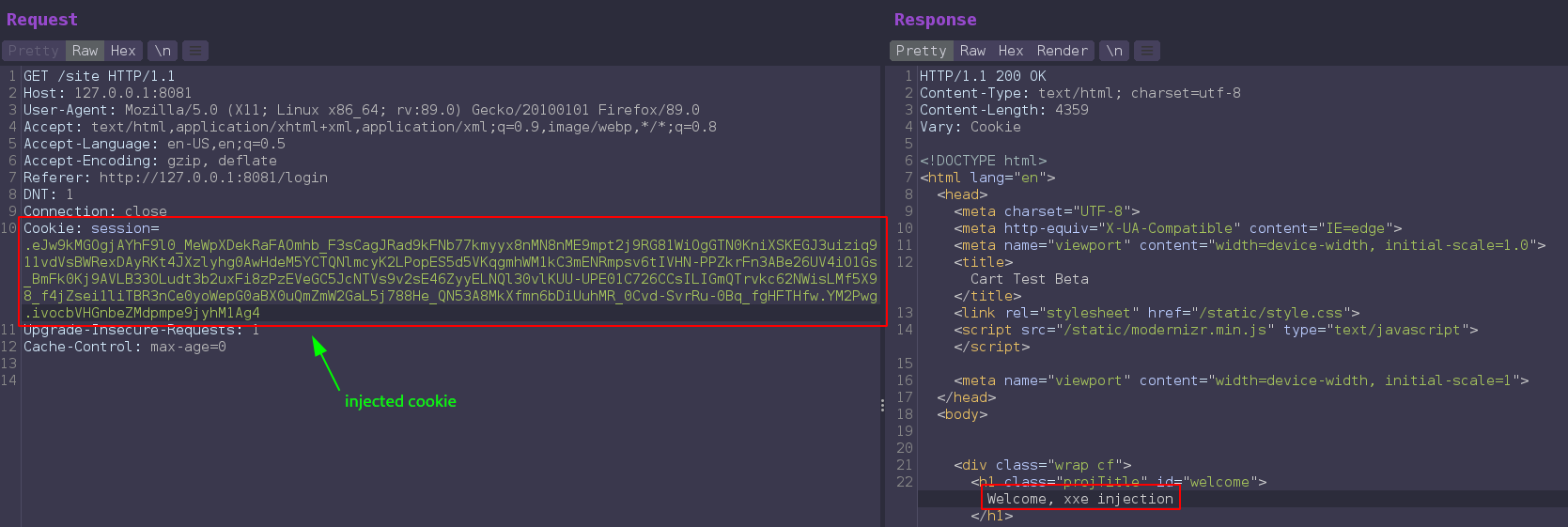The image size is (1568, 527).
Task: Select the Raw tab in Request
Action: (x=85, y=51)
